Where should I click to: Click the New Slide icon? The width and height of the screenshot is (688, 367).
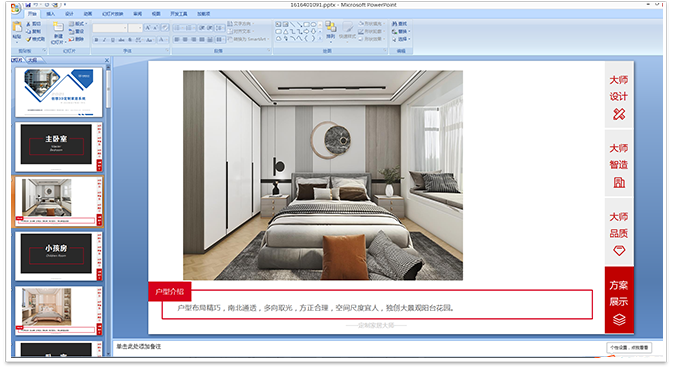[x=58, y=27]
